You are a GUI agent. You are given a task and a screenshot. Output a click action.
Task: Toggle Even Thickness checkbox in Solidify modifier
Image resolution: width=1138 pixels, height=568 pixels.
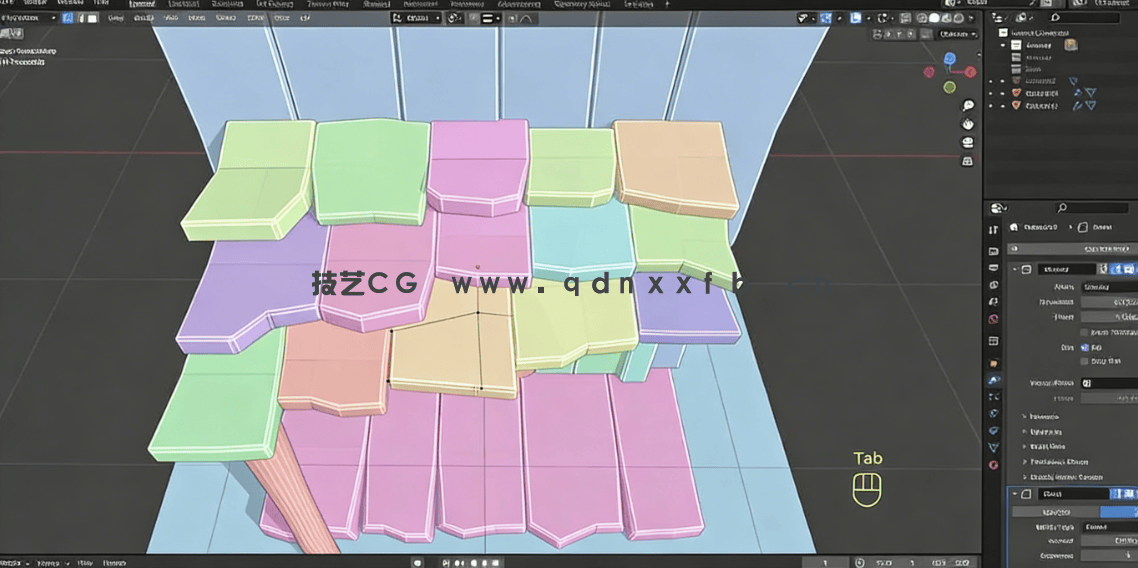(x=1084, y=332)
